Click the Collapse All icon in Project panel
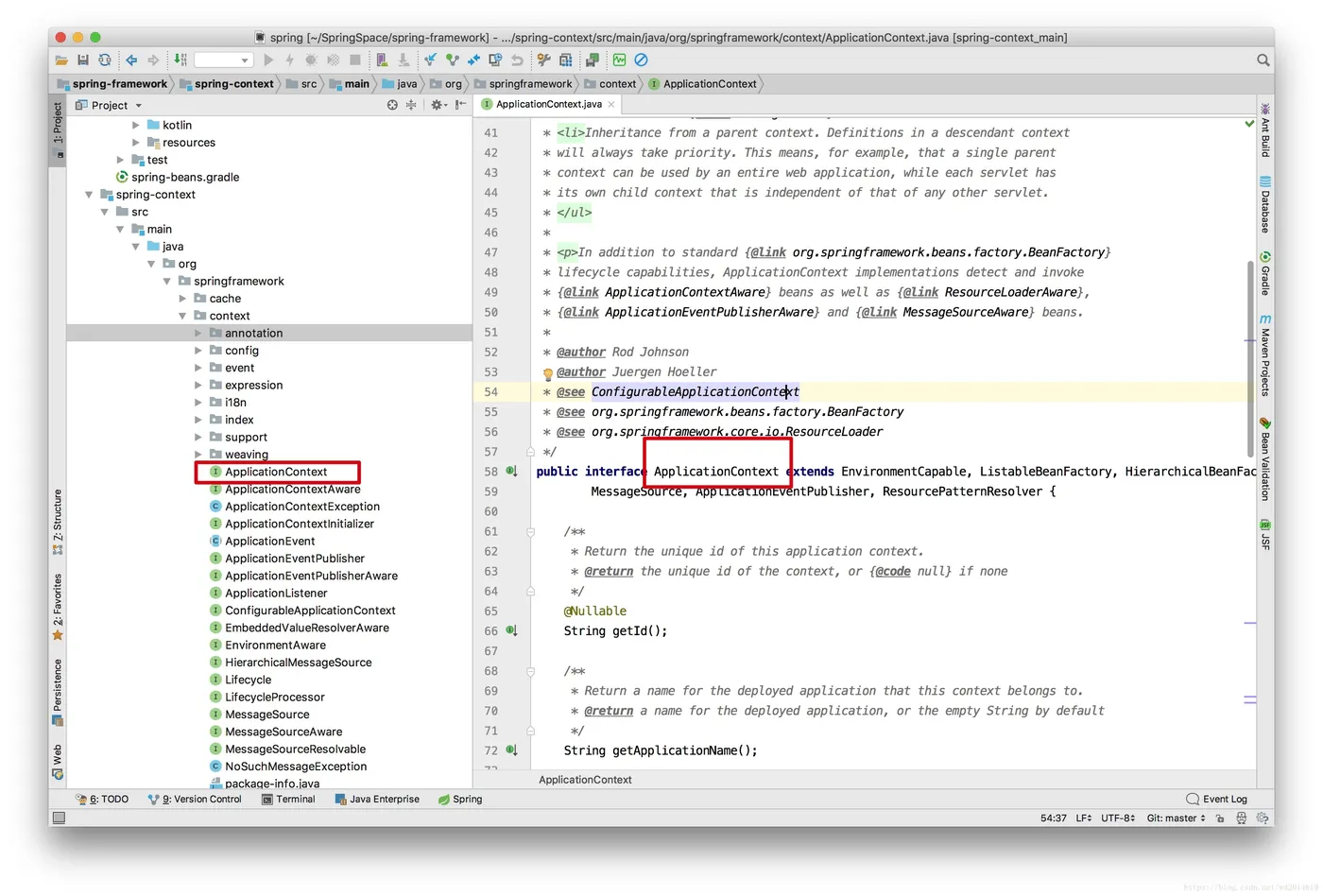This screenshot has width=1323, height=896. [x=411, y=105]
